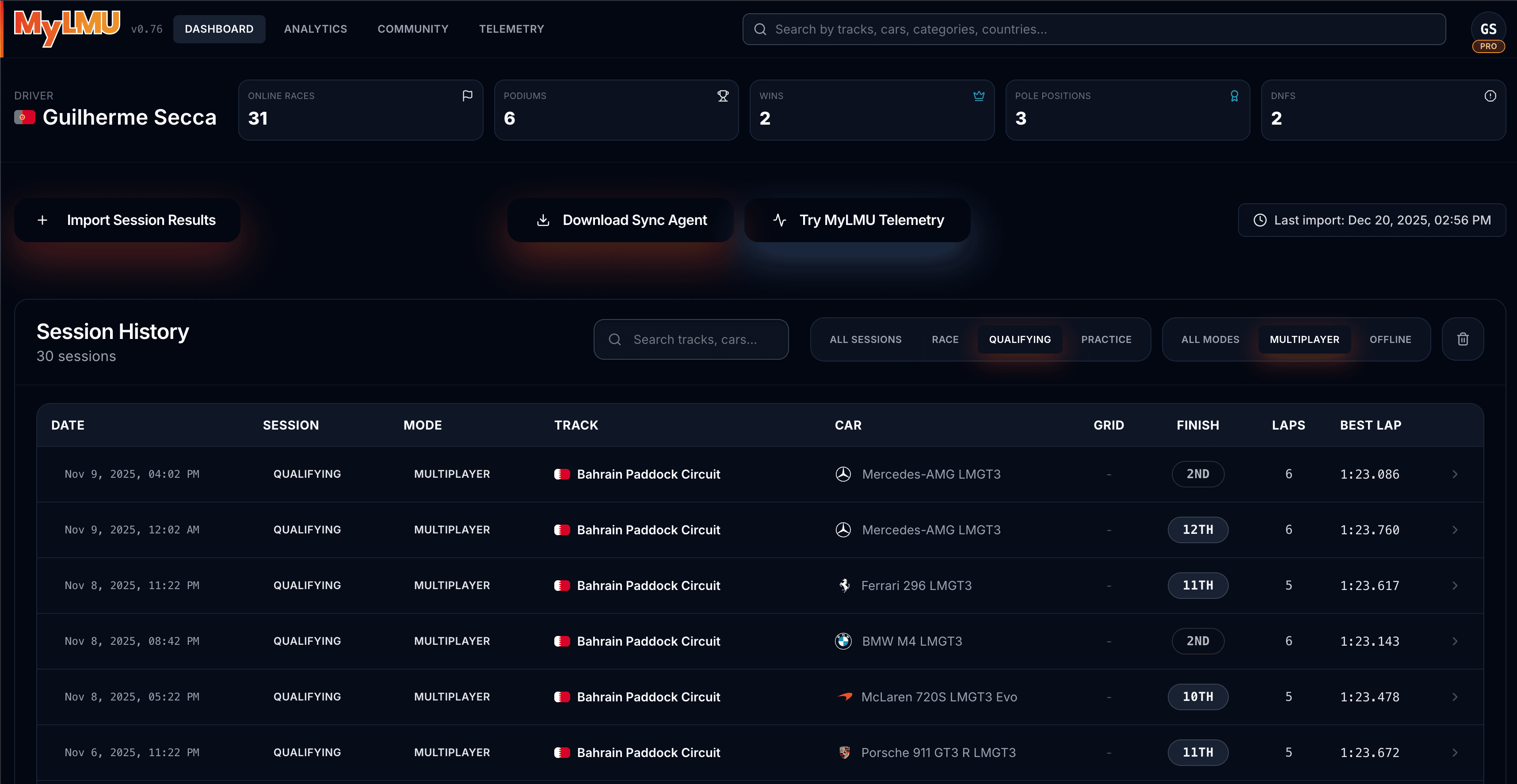Open the GS Pro profile avatar
The height and width of the screenshot is (784, 1517).
[x=1488, y=28]
